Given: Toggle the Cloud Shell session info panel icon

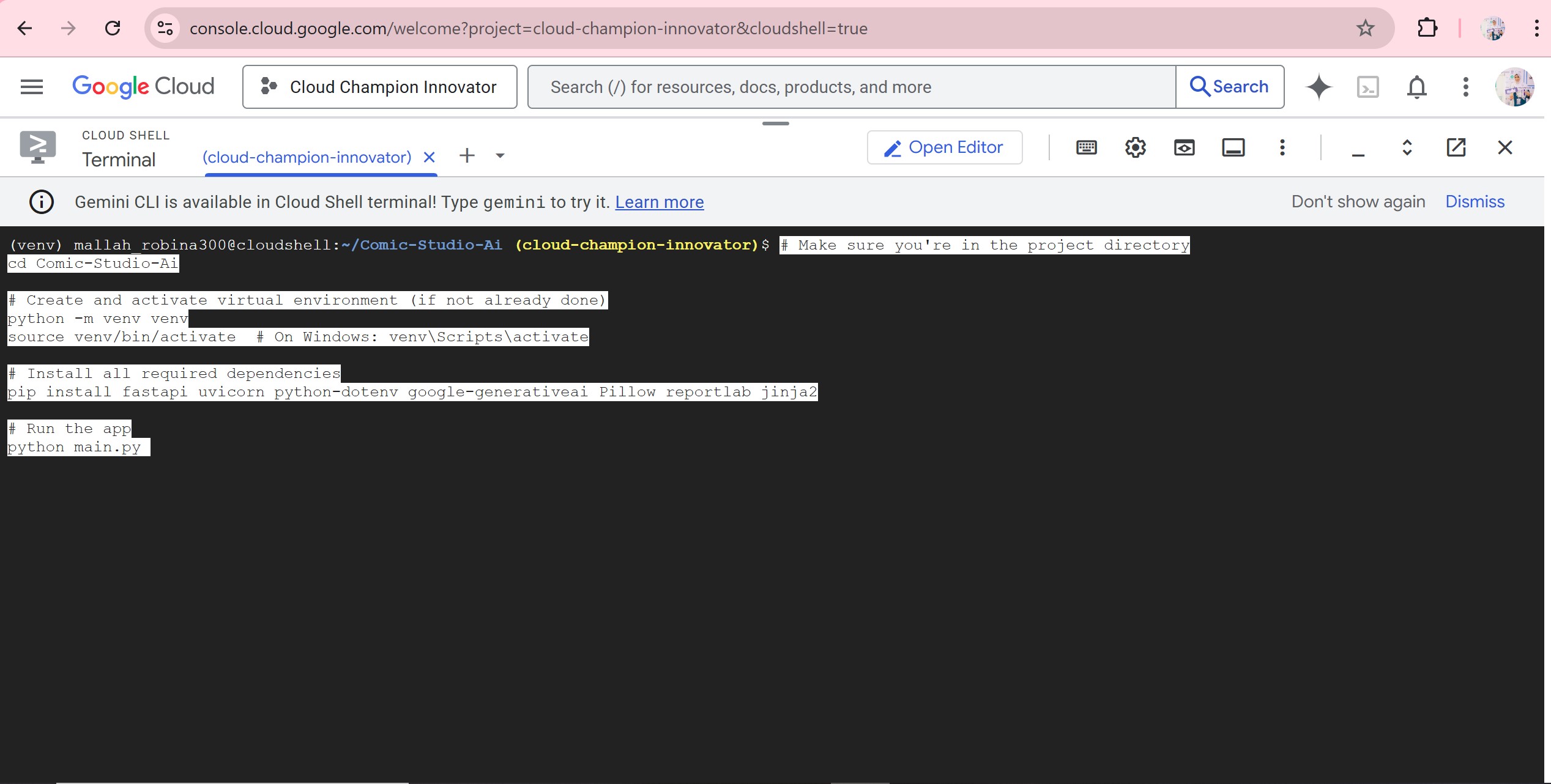Looking at the screenshot, I should pyautogui.click(x=1233, y=147).
